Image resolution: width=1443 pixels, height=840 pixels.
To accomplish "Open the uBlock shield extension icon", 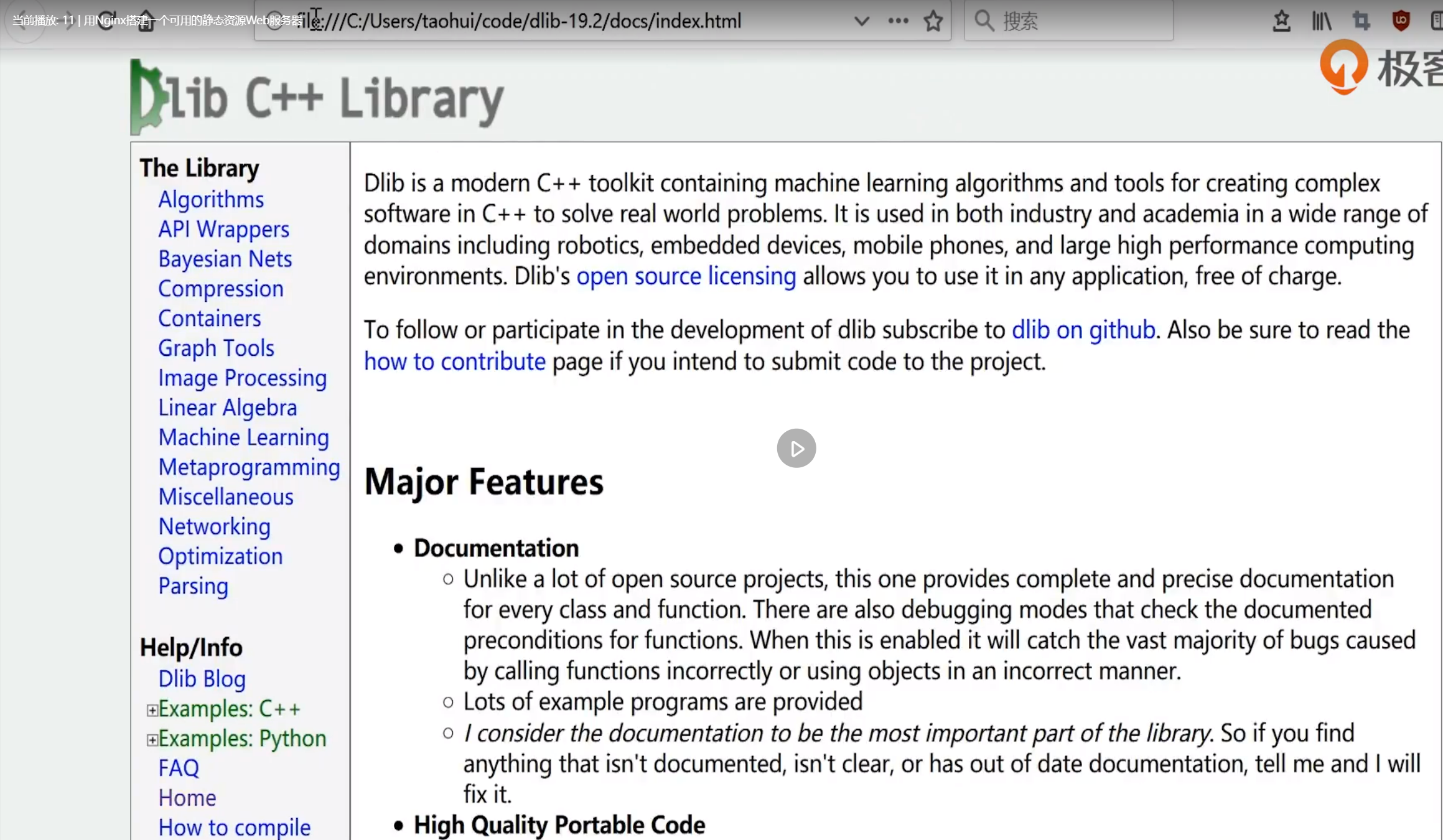I will [x=1401, y=21].
